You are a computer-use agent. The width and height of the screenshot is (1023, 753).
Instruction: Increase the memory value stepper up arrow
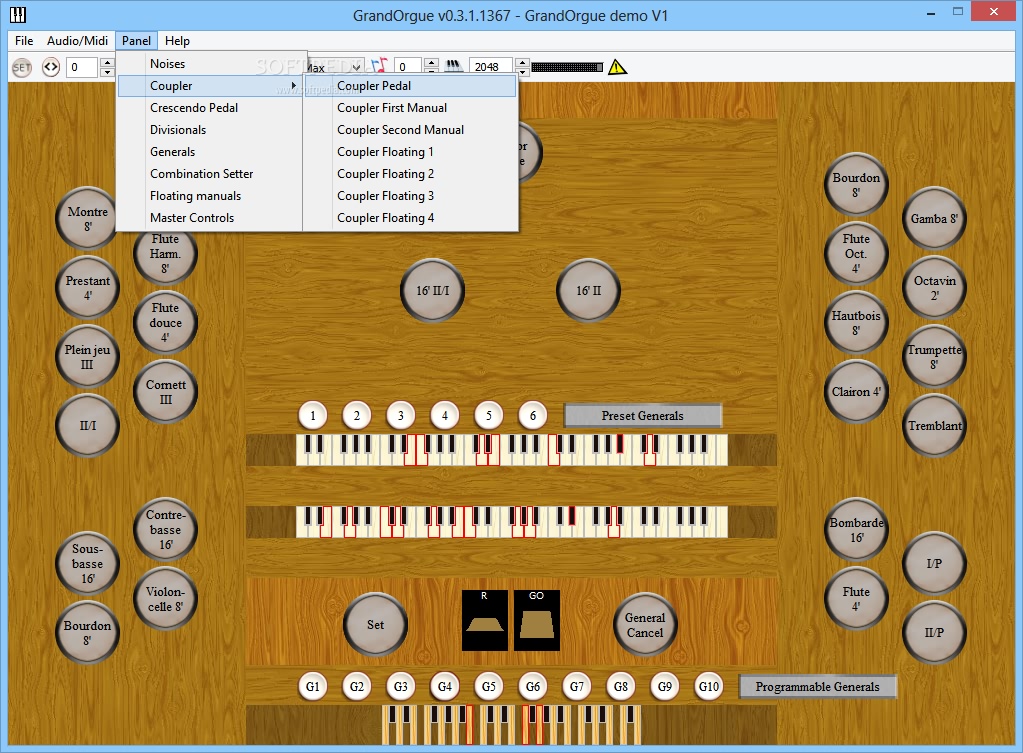(107, 62)
